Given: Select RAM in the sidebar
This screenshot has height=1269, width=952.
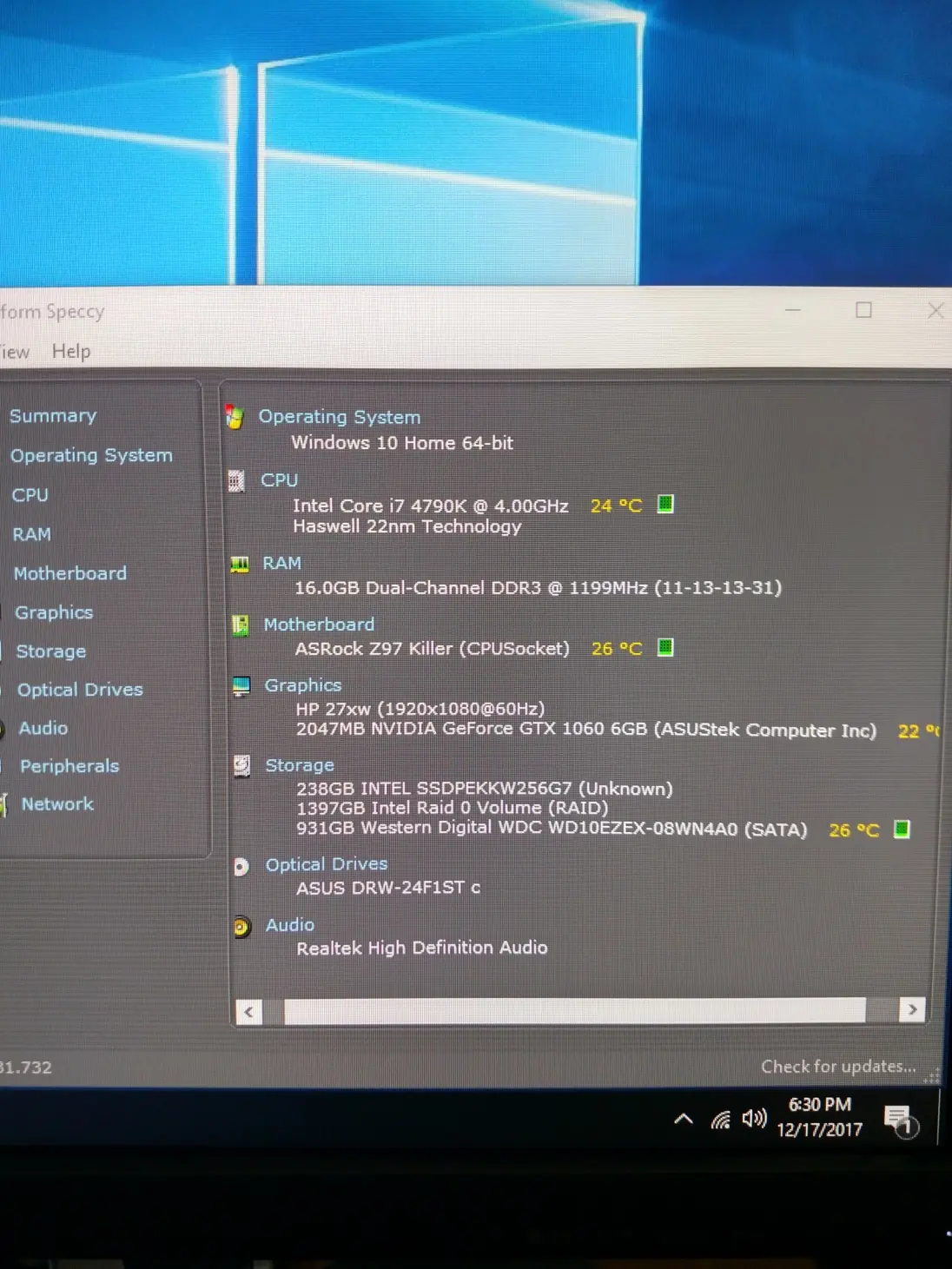Looking at the screenshot, I should (32, 534).
